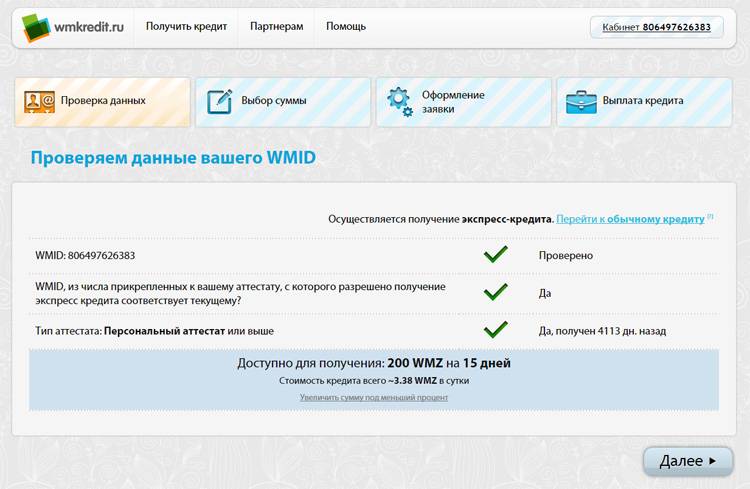This screenshot has width=750, height=489.
Task: Select the Проверка данных step tab
Action: tap(102, 102)
